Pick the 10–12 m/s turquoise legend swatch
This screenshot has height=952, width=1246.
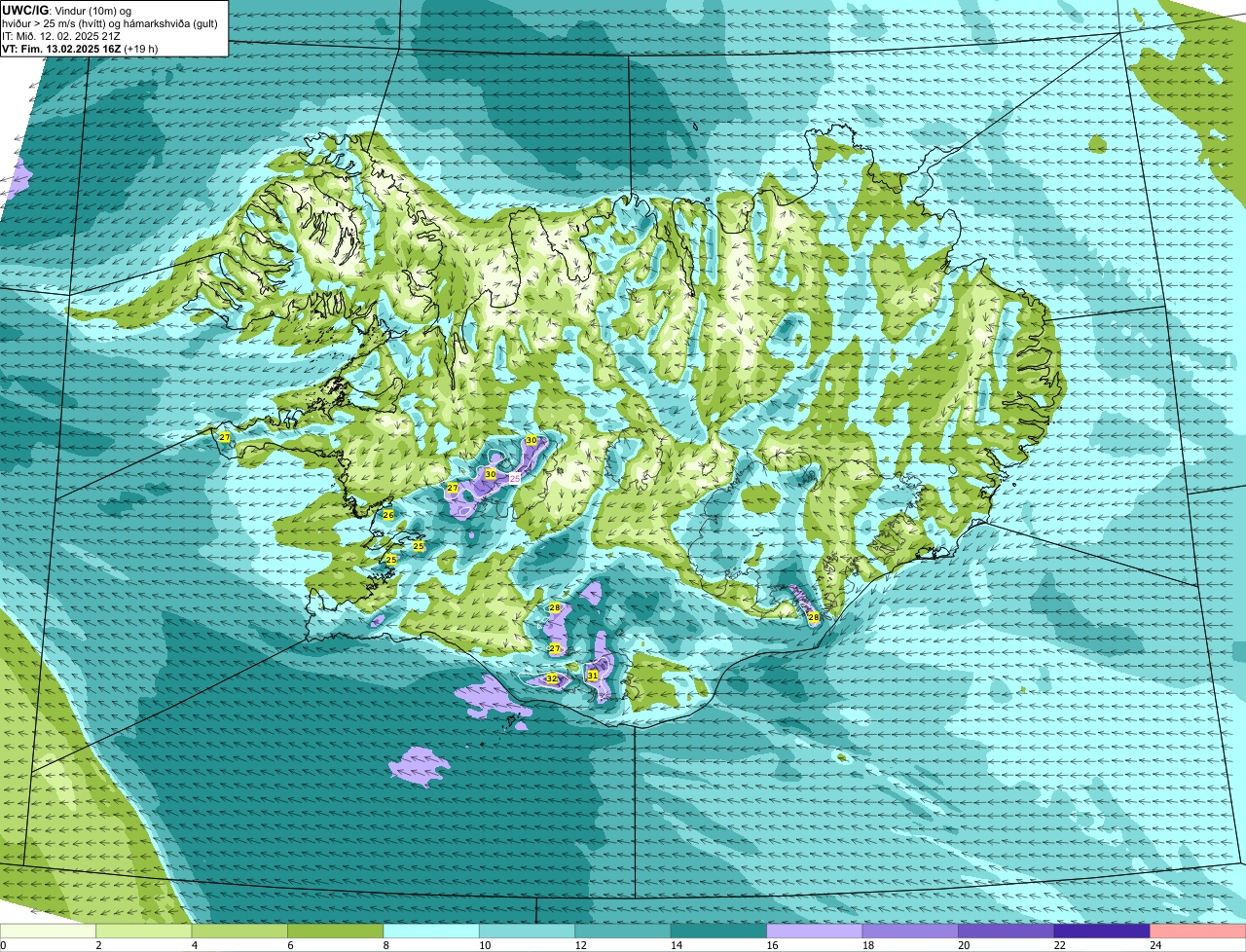pos(529,931)
